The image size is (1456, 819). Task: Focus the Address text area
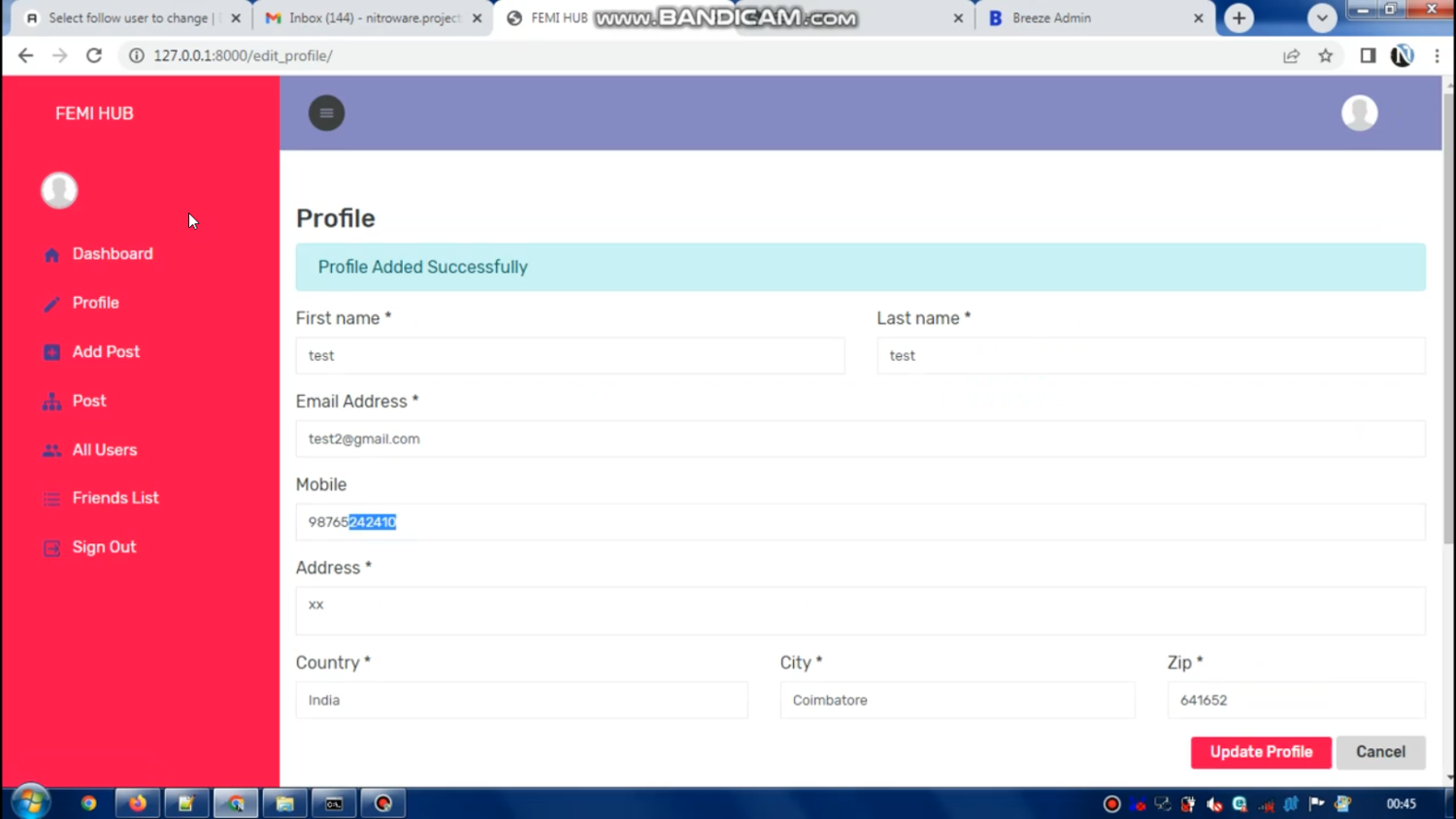pyautogui.click(x=860, y=611)
